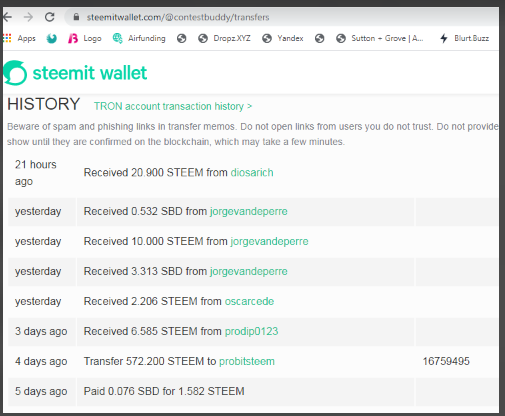Screen dimensions: 505x416
Task: Open the Dropz.XYZ bookmark
Action: (x=224, y=39)
